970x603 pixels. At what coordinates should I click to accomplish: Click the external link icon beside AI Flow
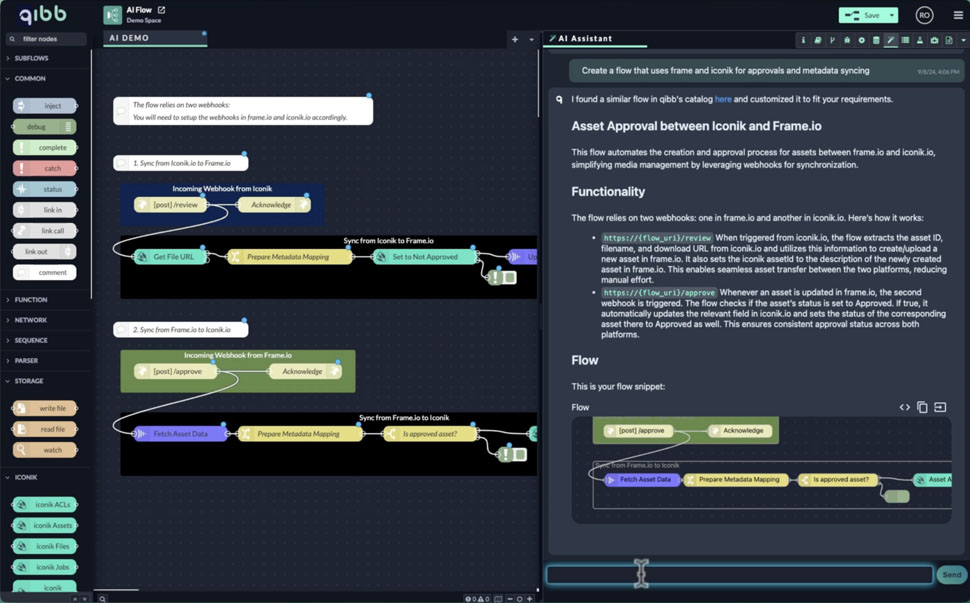click(161, 10)
